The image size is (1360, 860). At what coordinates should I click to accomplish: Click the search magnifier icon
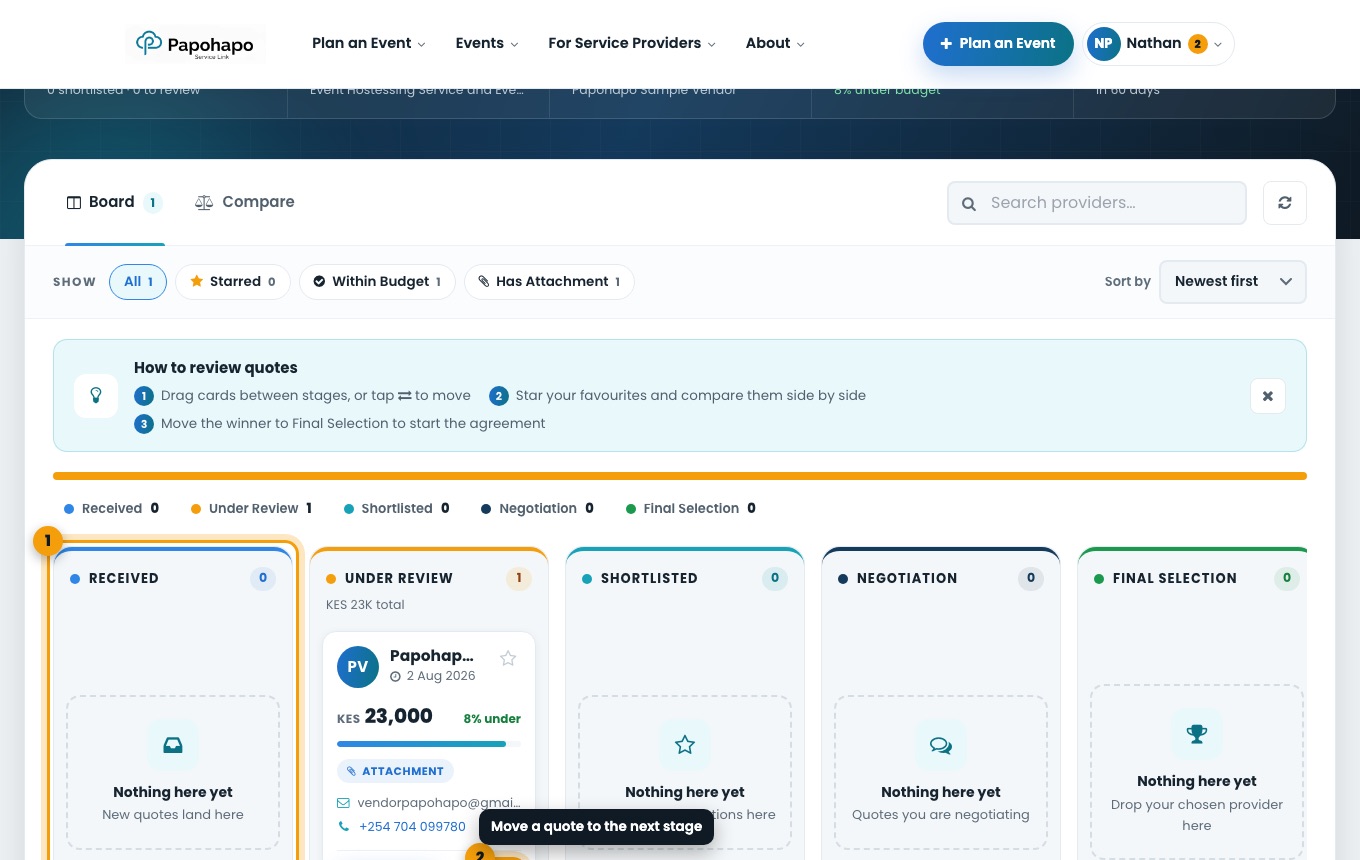[968, 204]
